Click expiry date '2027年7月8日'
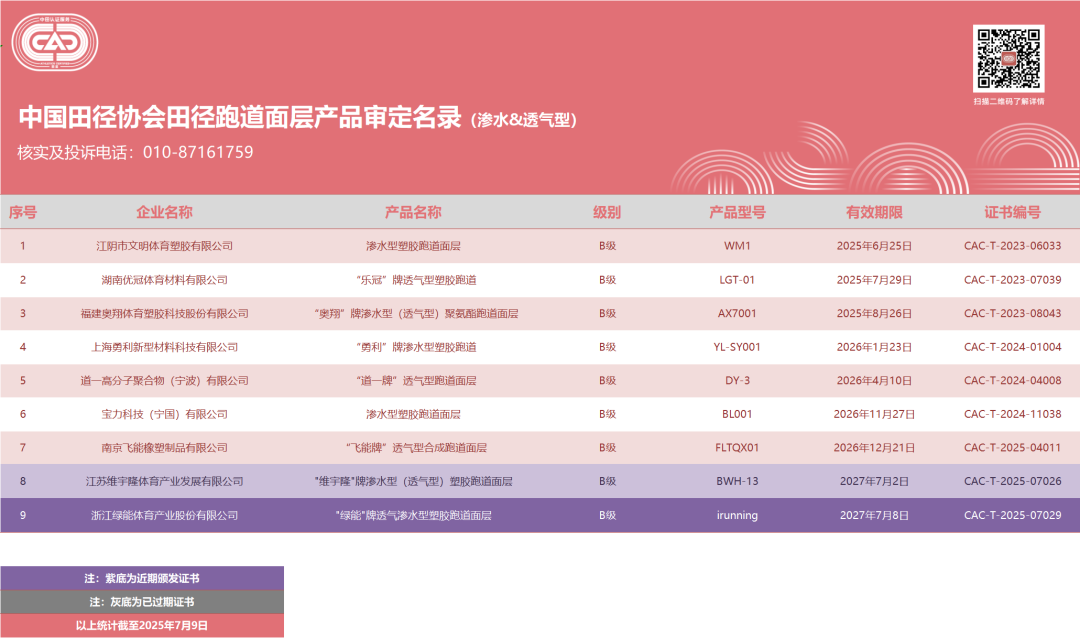 click(874, 515)
